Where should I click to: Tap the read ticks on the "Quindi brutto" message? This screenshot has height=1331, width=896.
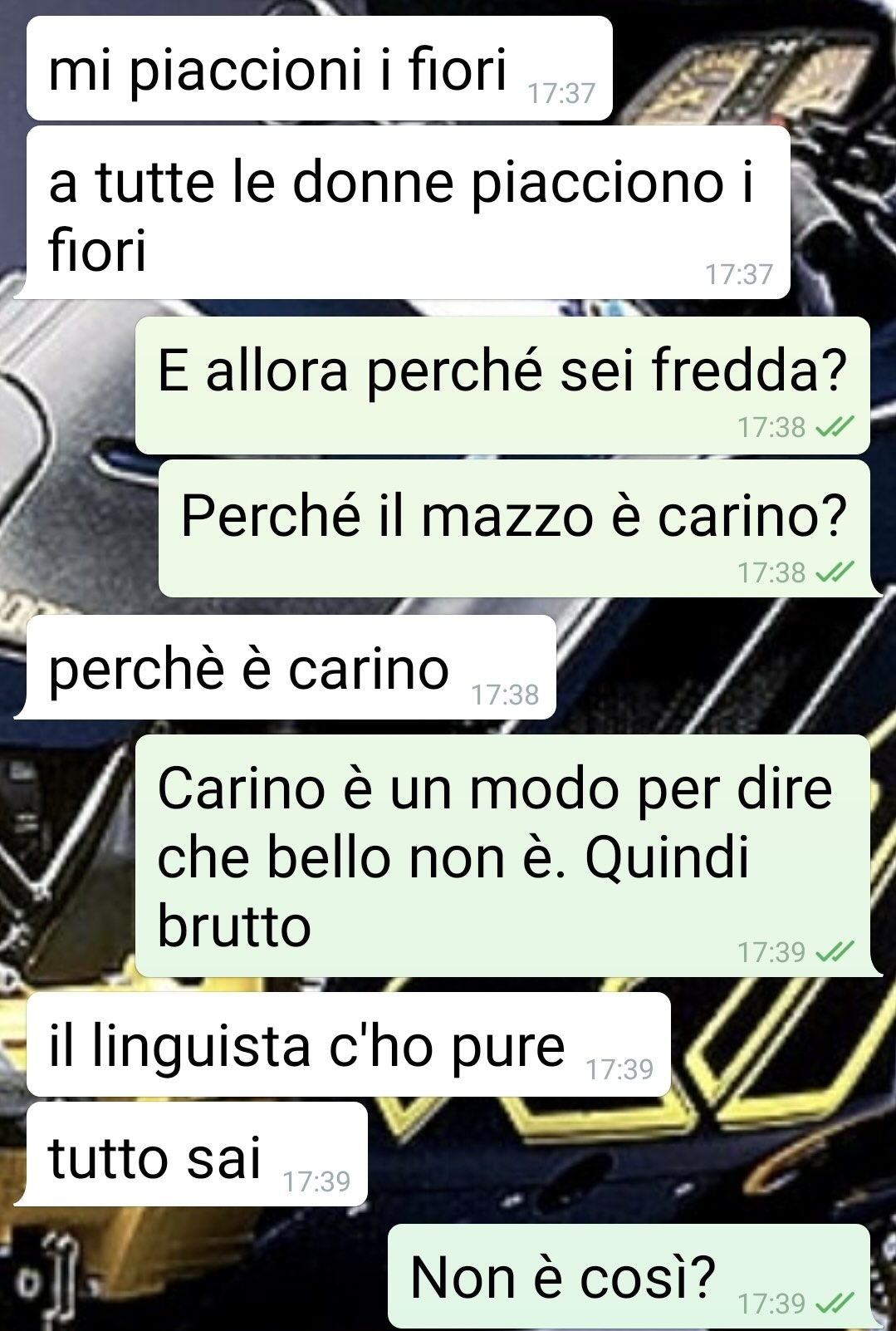834,952
